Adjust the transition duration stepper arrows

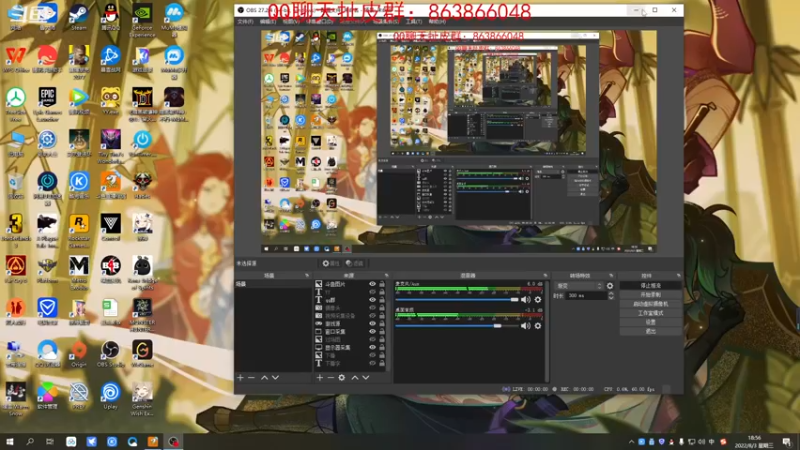(611, 295)
